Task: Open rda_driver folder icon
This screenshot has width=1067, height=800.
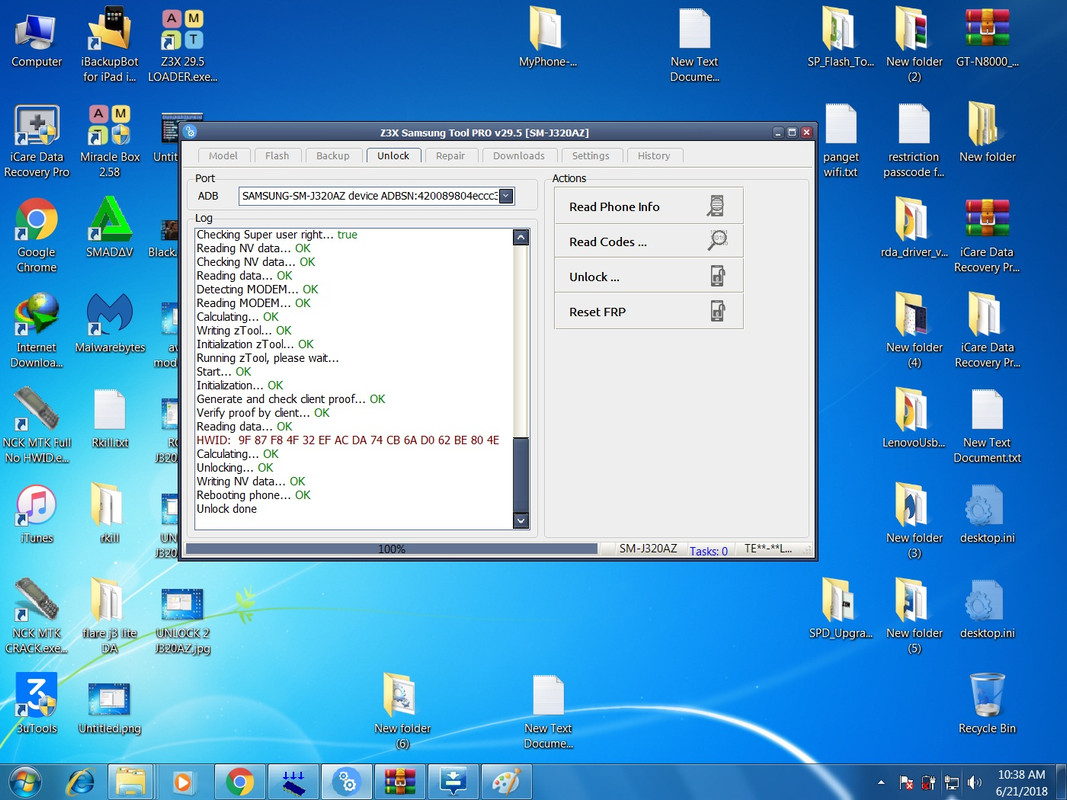Action: 913,228
